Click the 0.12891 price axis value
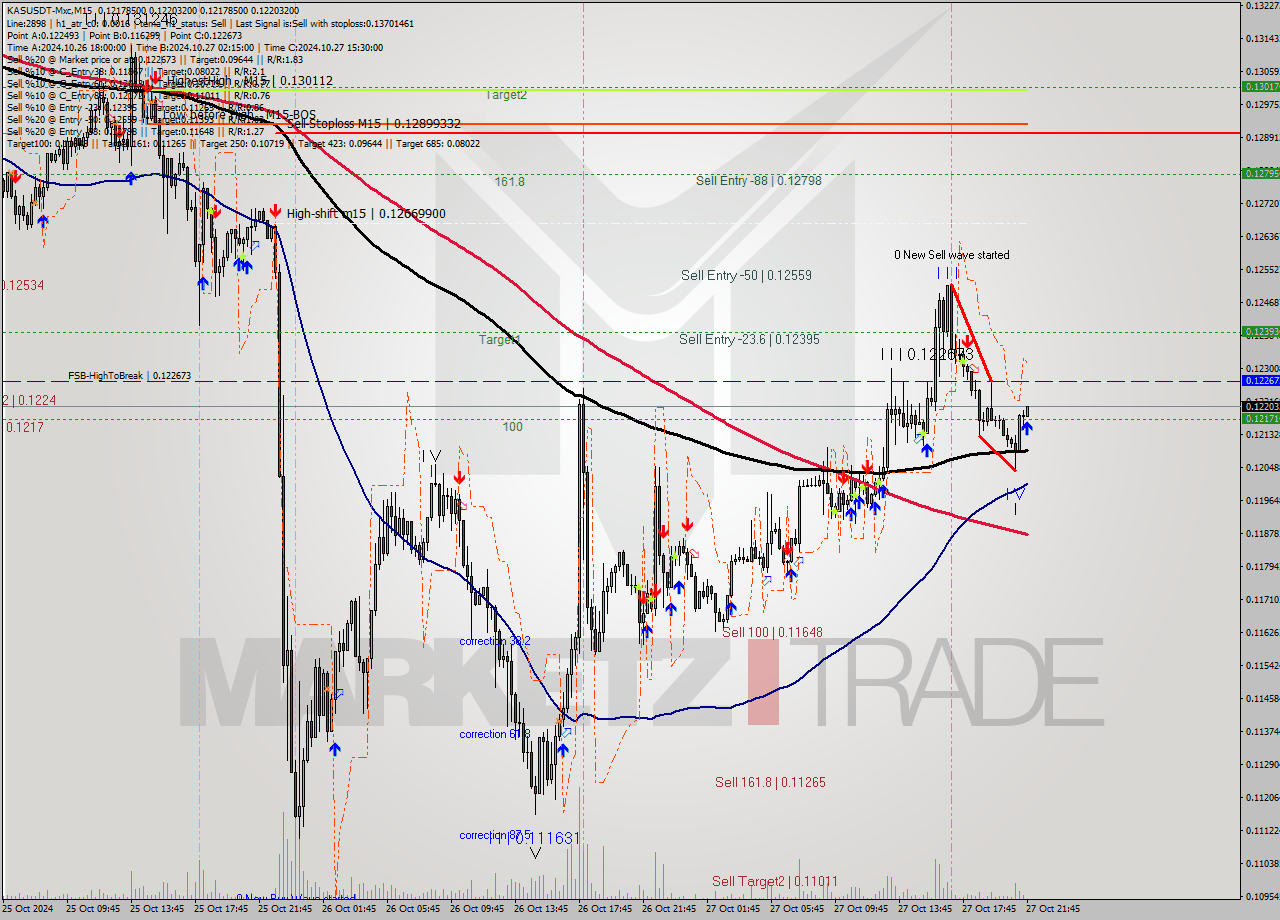 pos(1263,138)
